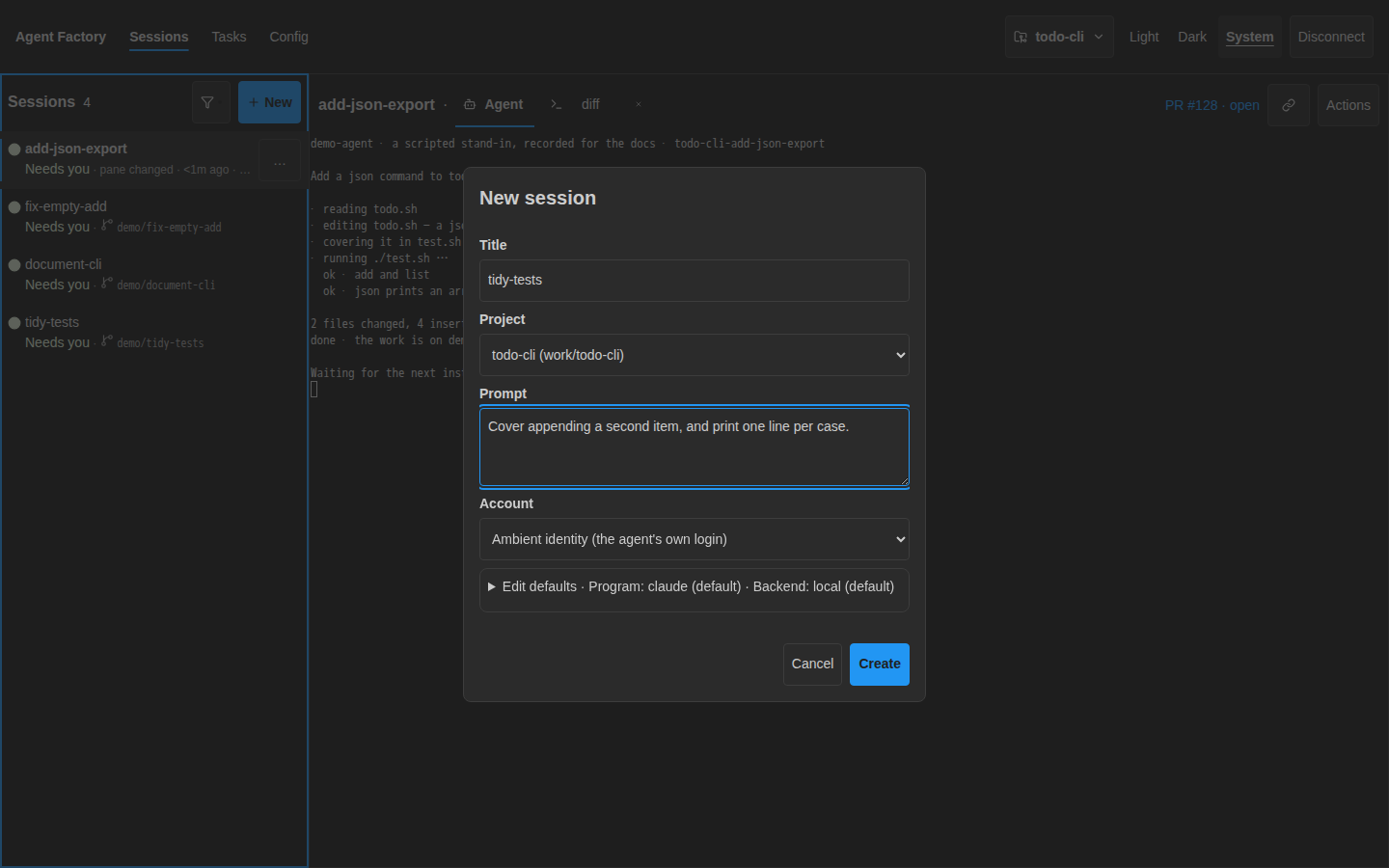Go to the Sessions nav tab

click(159, 37)
